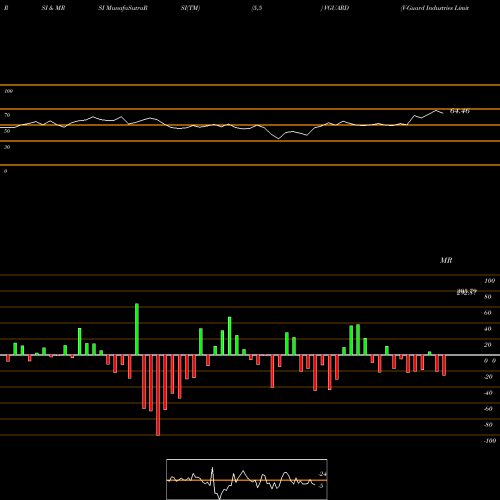
Task: Click the 'SI & MR' header label
Action: click(x=53, y=8)
